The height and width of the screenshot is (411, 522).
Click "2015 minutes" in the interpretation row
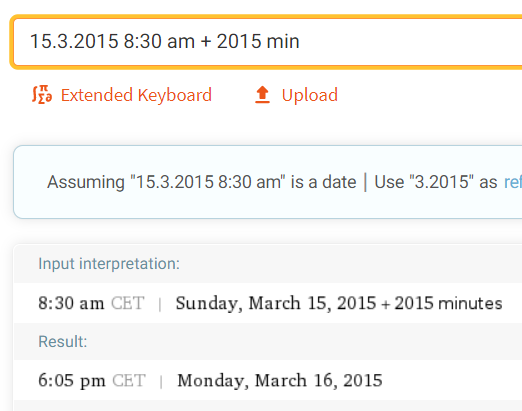[448, 303]
